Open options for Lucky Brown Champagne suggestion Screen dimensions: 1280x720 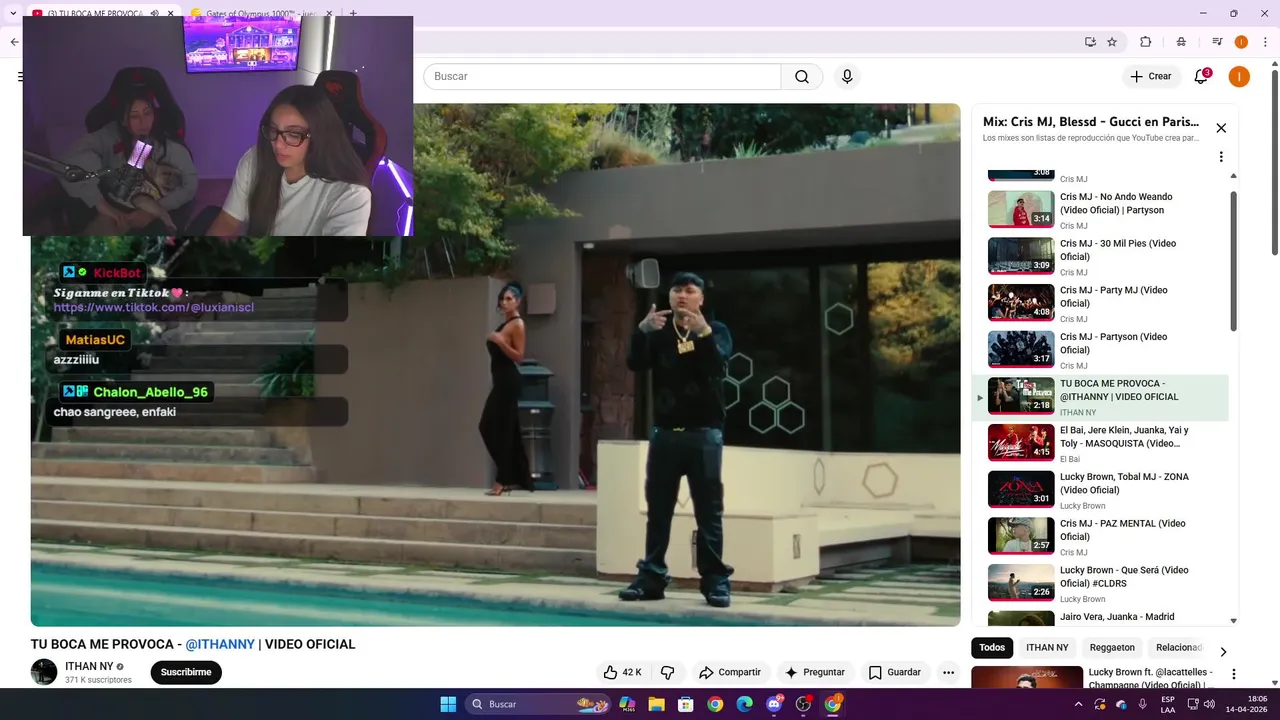(x=1234, y=674)
